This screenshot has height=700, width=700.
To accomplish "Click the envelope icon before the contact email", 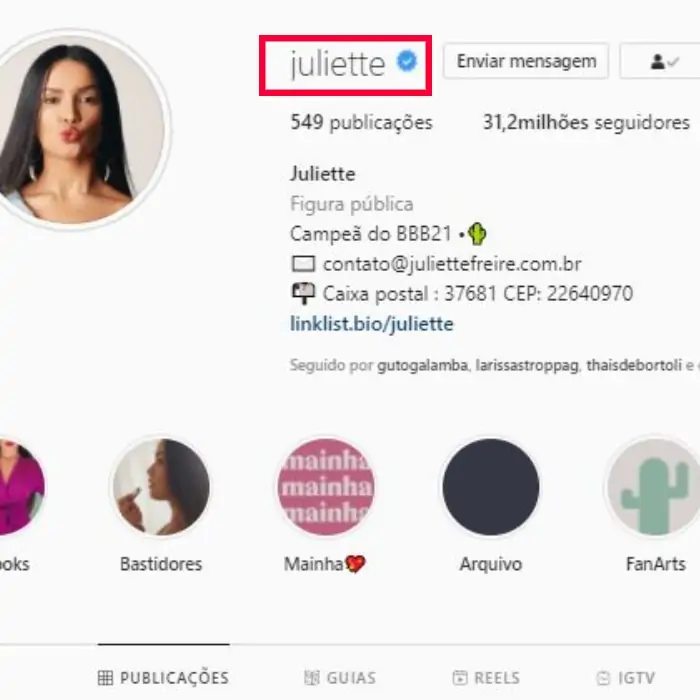I will click(304, 264).
